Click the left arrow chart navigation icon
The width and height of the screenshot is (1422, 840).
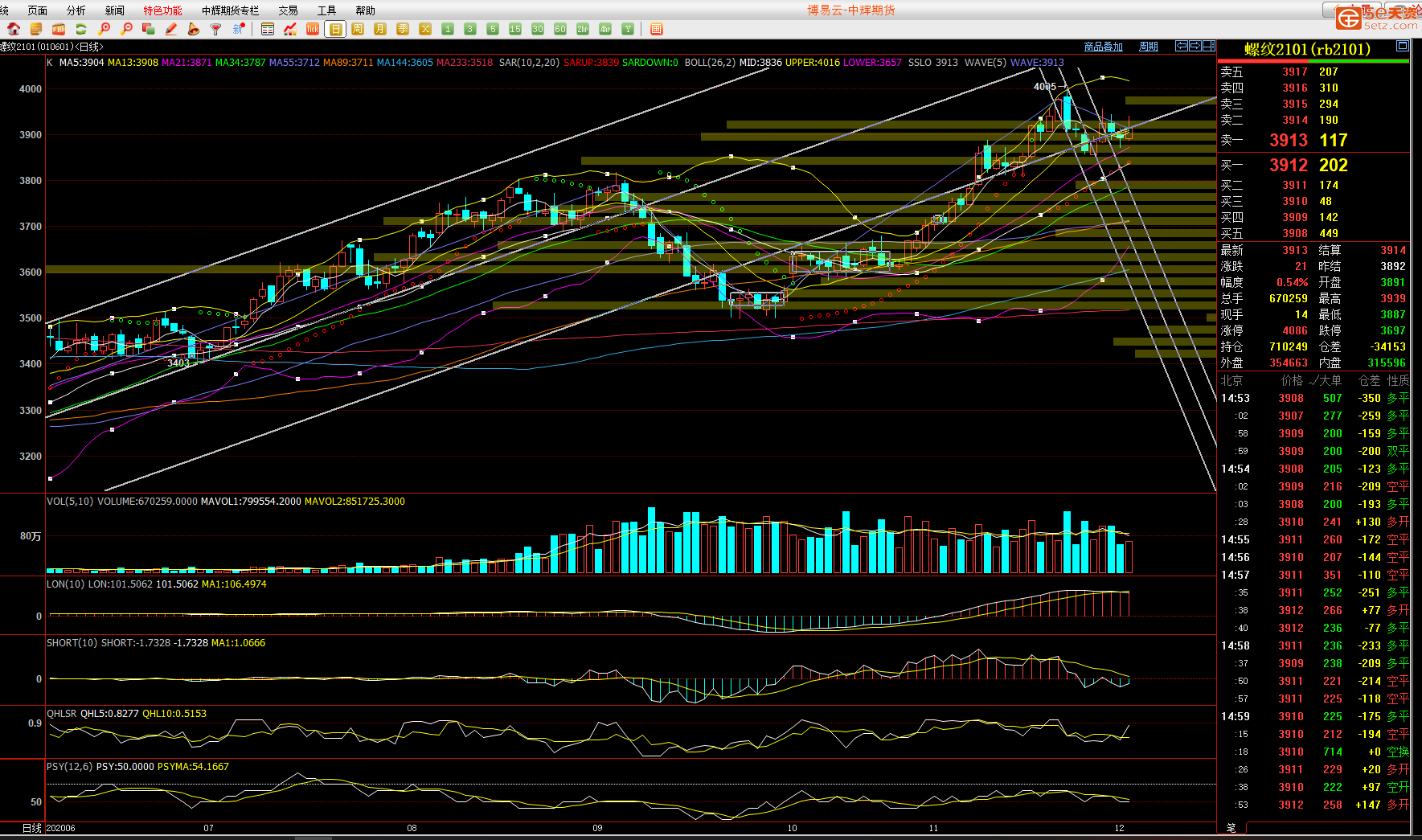(x=1182, y=46)
